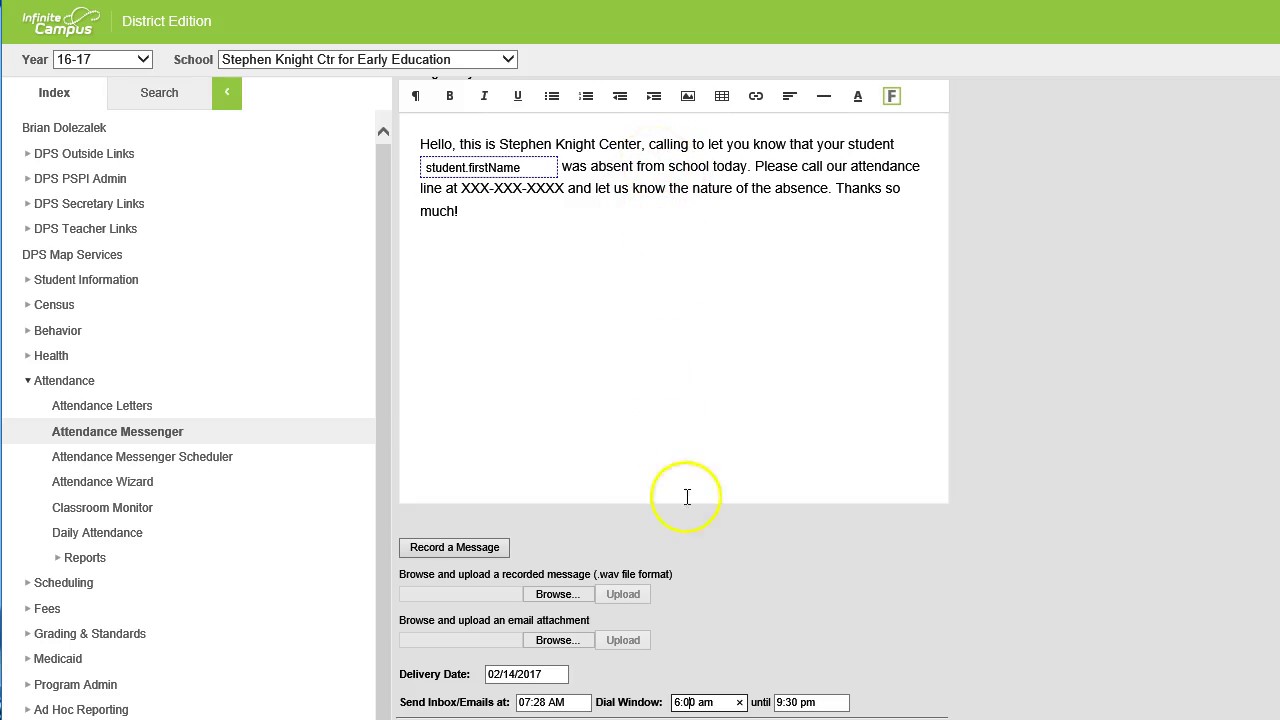Open the Year dropdown
This screenshot has width=1280, height=720.
pyautogui.click(x=102, y=59)
